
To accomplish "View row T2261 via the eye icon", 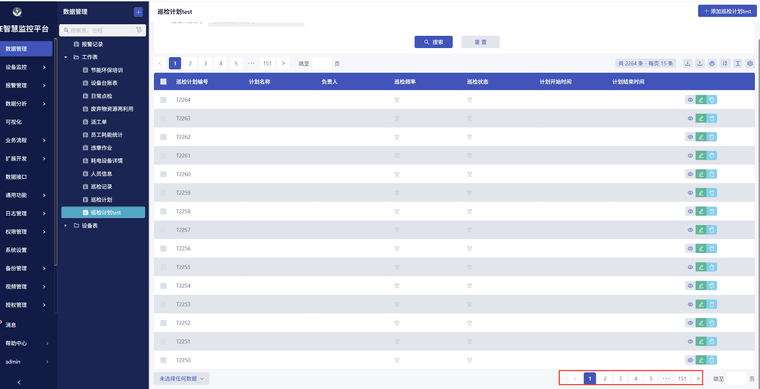I will coord(690,156).
